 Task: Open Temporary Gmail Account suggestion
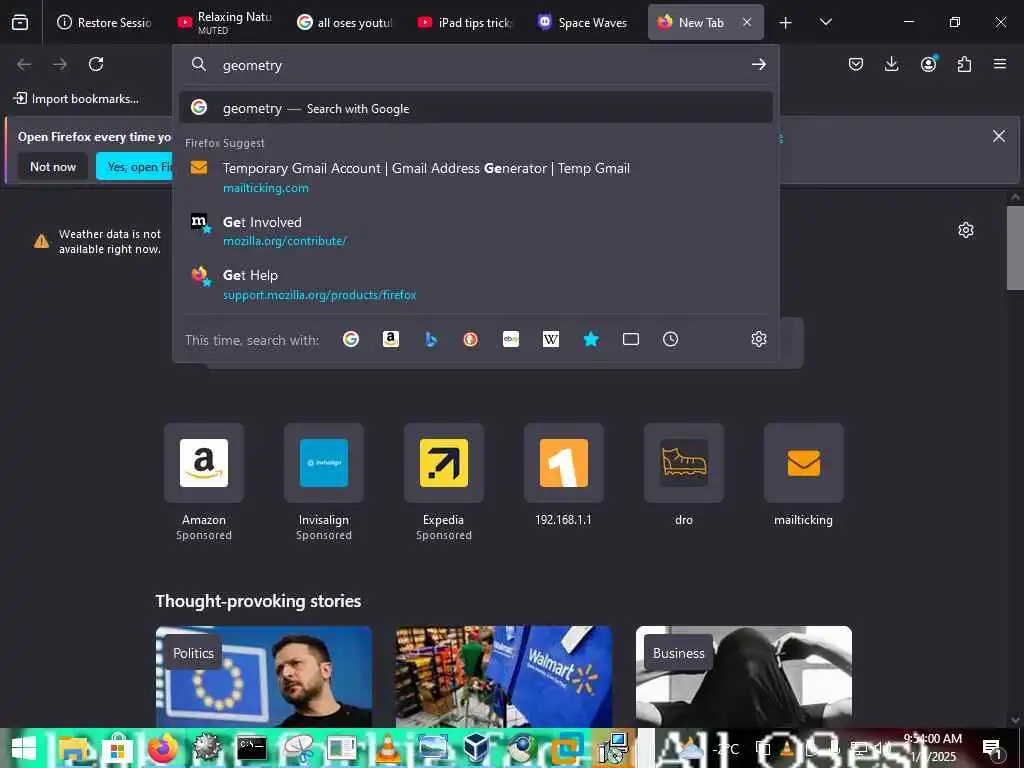point(475,177)
